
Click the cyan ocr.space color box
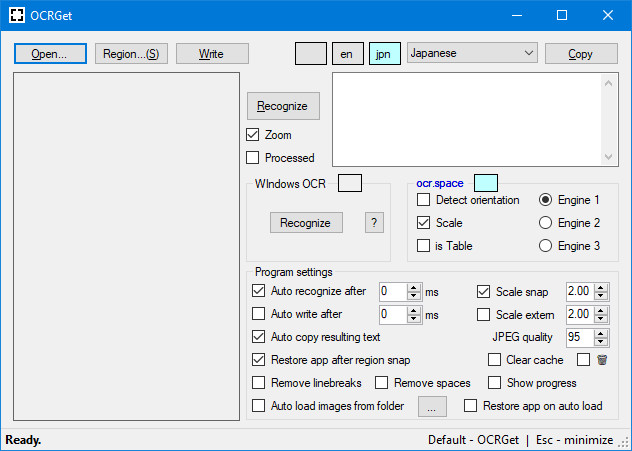[485, 183]
